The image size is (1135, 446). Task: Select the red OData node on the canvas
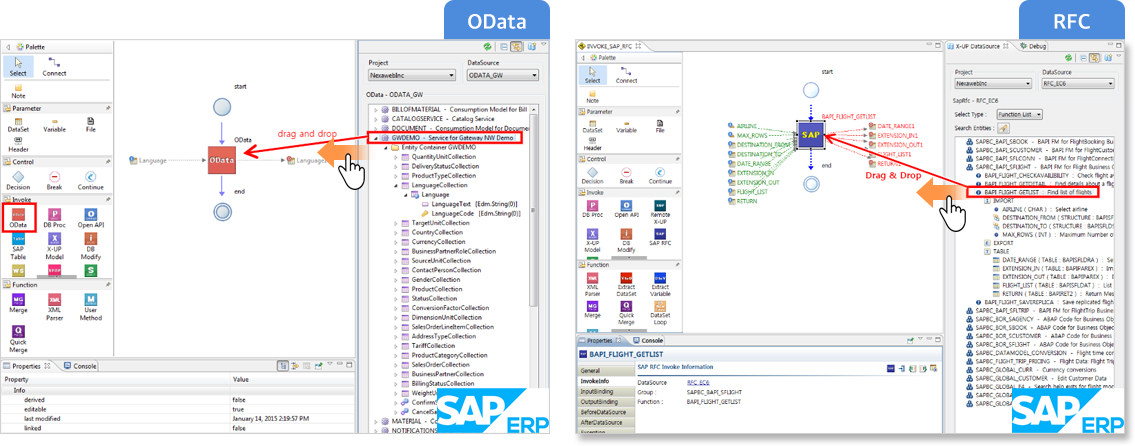click(221, 160)
